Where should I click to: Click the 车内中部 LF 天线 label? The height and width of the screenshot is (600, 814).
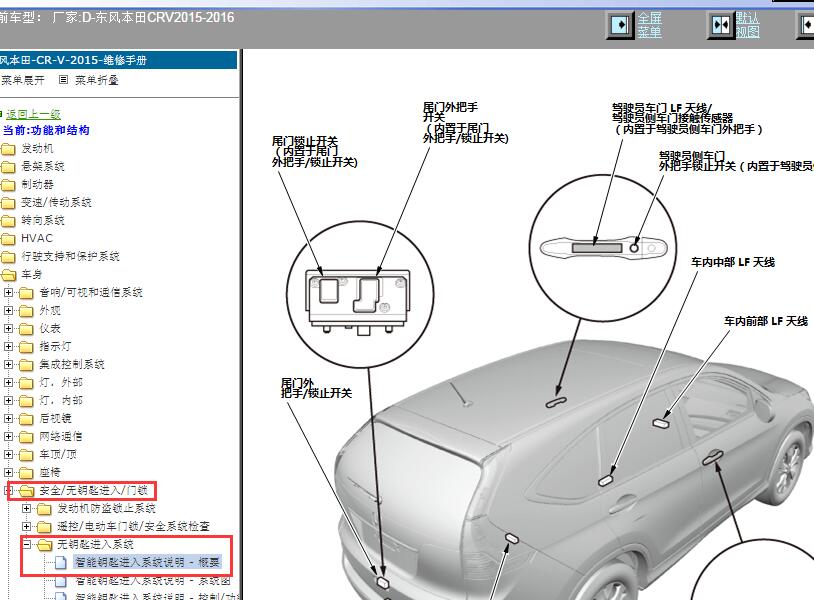click(732, 262)
